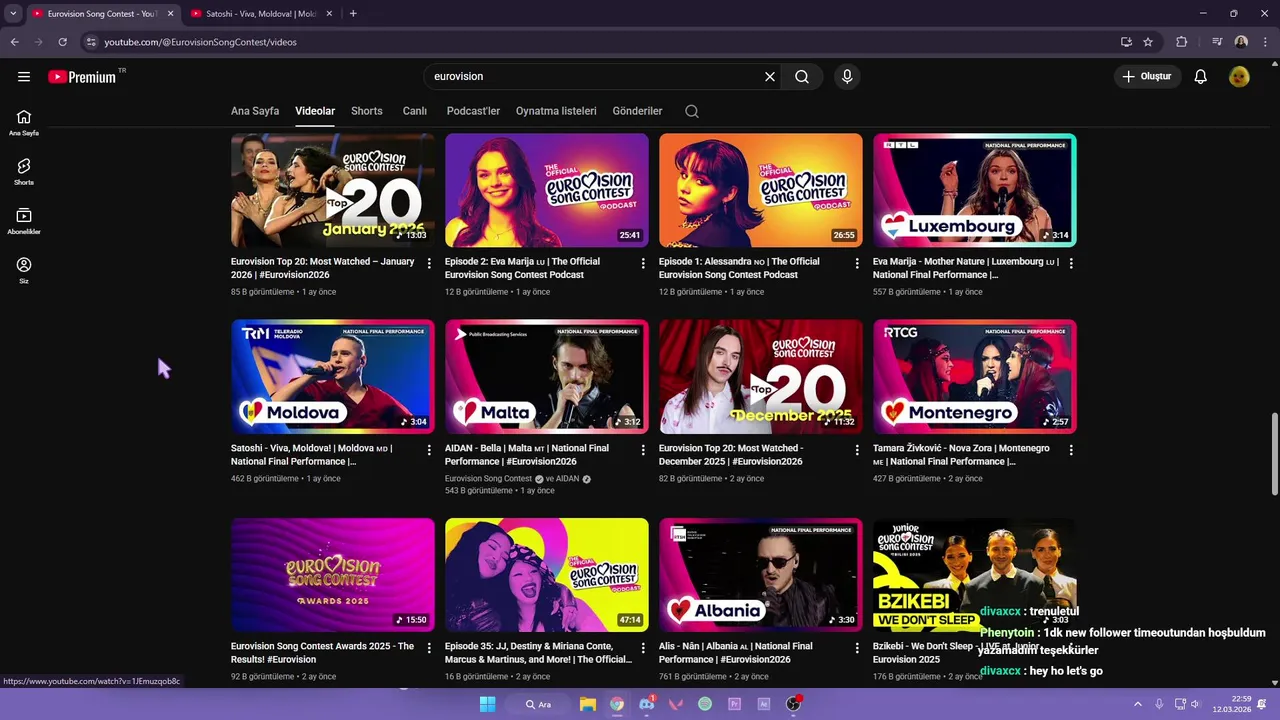This screenshot has width=1280, height=720.
Task: Open Chrome extensions puzzle icon
Action: 1182,42
